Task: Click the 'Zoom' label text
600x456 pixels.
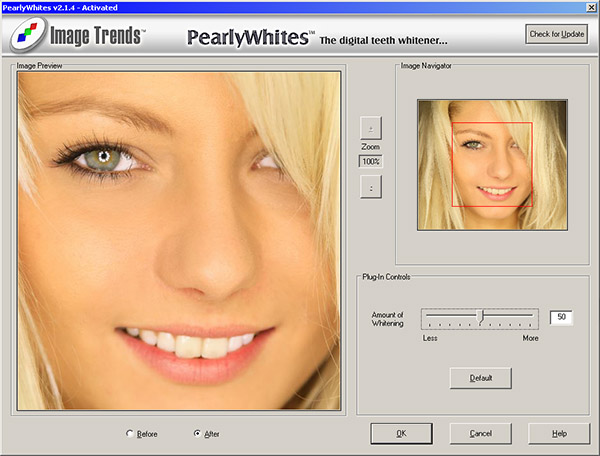Action: coord(371,147)
